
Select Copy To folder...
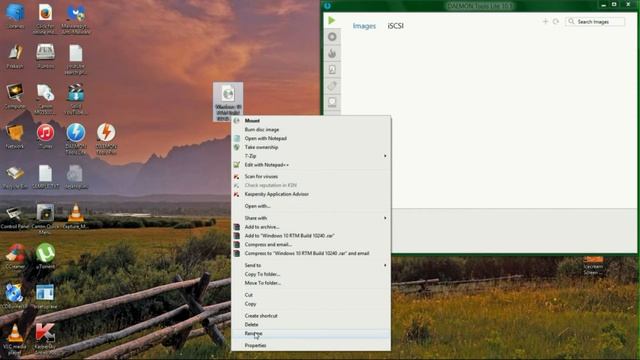(x=311, y=274)
